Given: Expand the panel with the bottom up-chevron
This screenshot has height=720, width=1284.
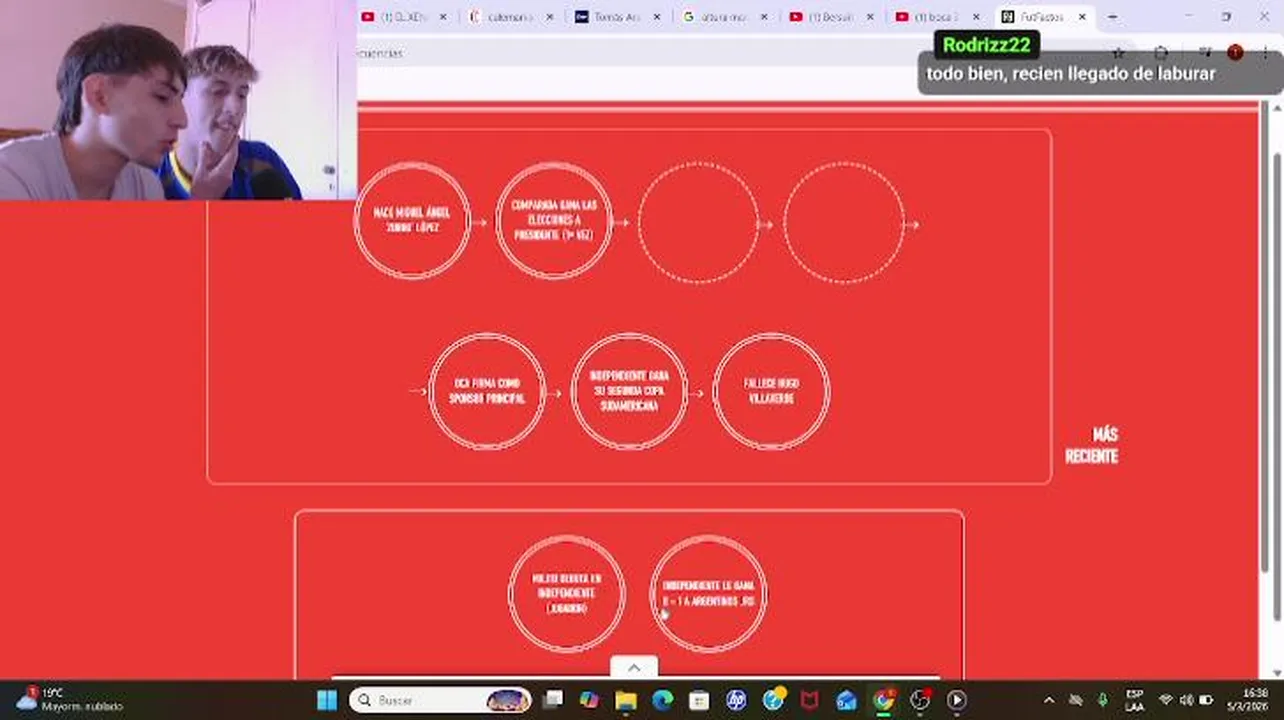Looking at the screenshot, I should [x=634, y=668].
